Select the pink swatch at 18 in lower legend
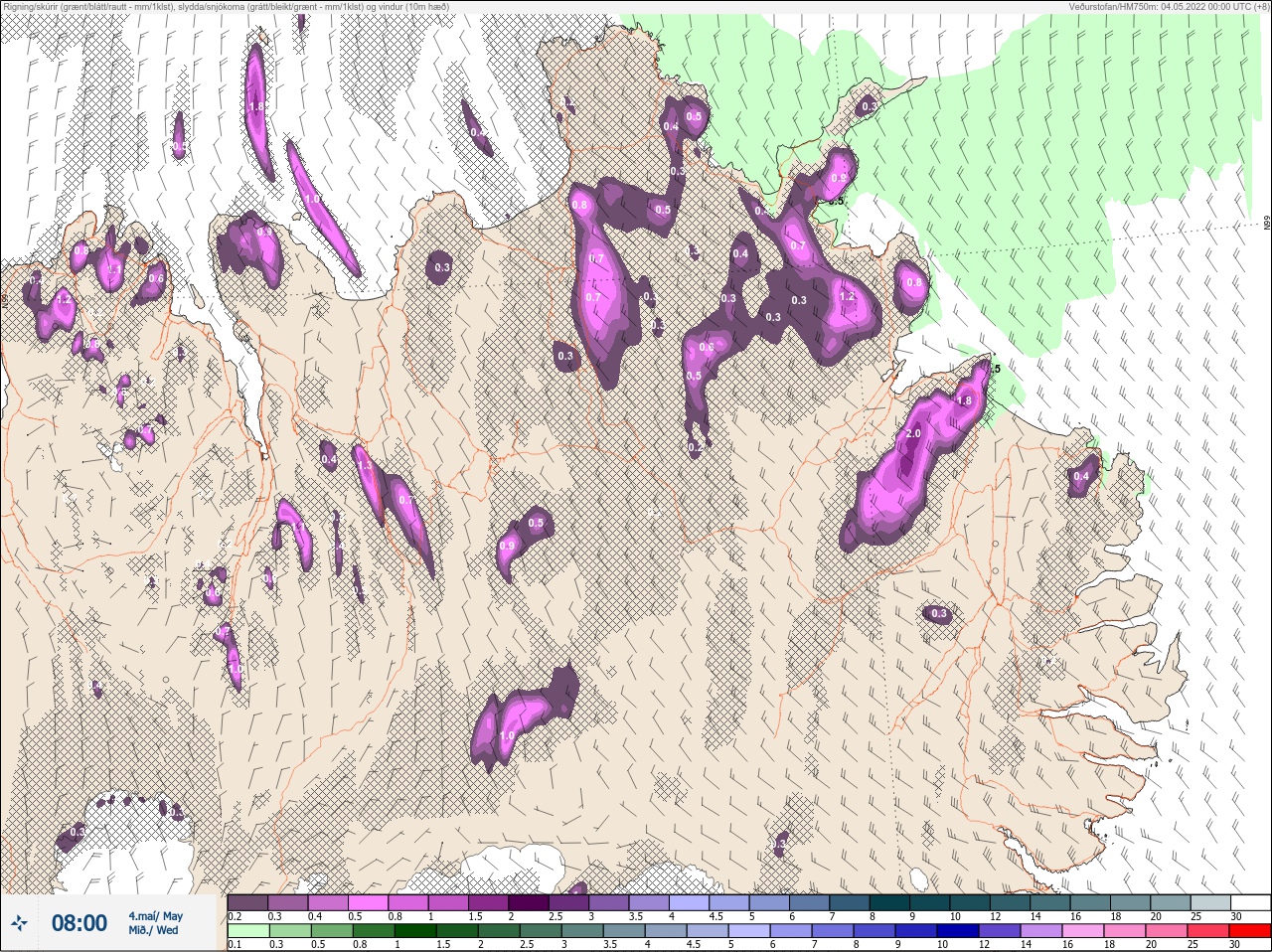Image resolution: width=1272 pixels, height=952 pixels. coord(1126,930)
